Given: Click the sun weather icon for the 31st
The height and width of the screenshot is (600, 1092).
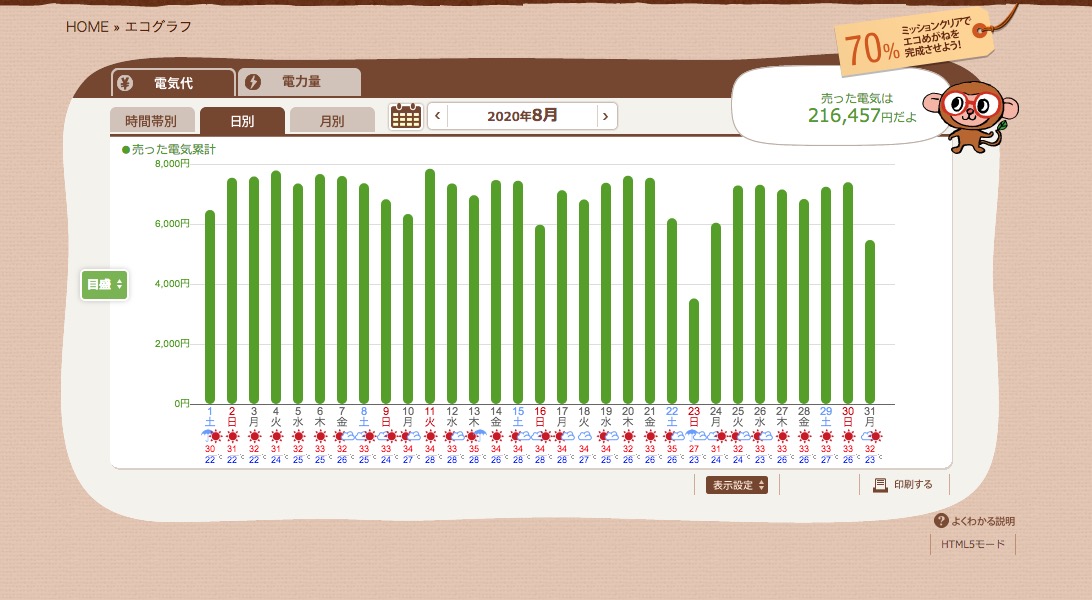Looking at the screenshot, I should click(x=875, y=436).
